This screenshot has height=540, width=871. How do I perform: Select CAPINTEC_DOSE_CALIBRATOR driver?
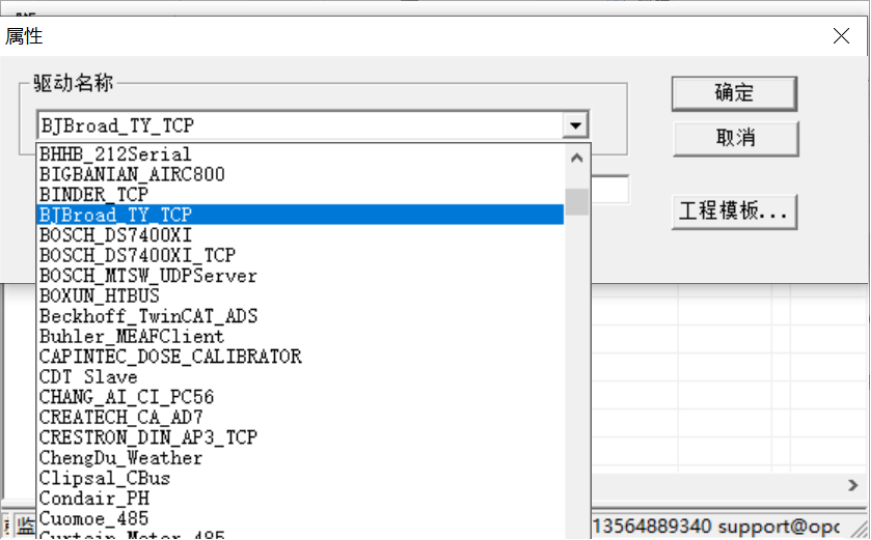(300, 356)
